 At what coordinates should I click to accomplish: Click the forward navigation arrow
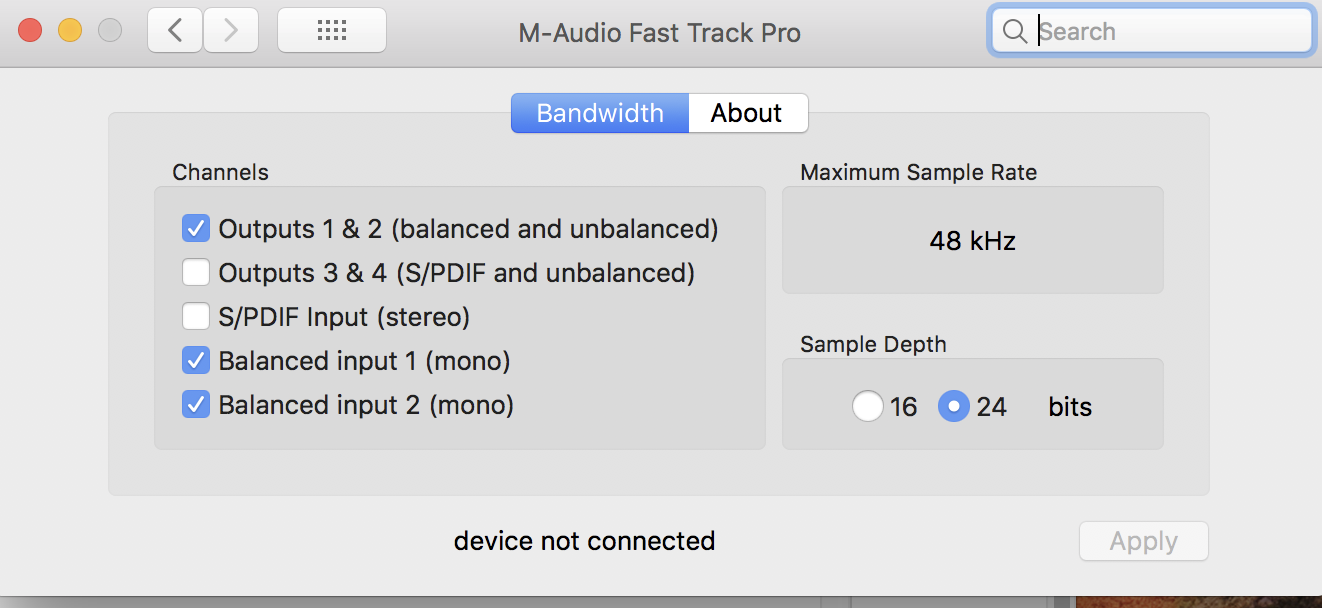click(231, 31)
